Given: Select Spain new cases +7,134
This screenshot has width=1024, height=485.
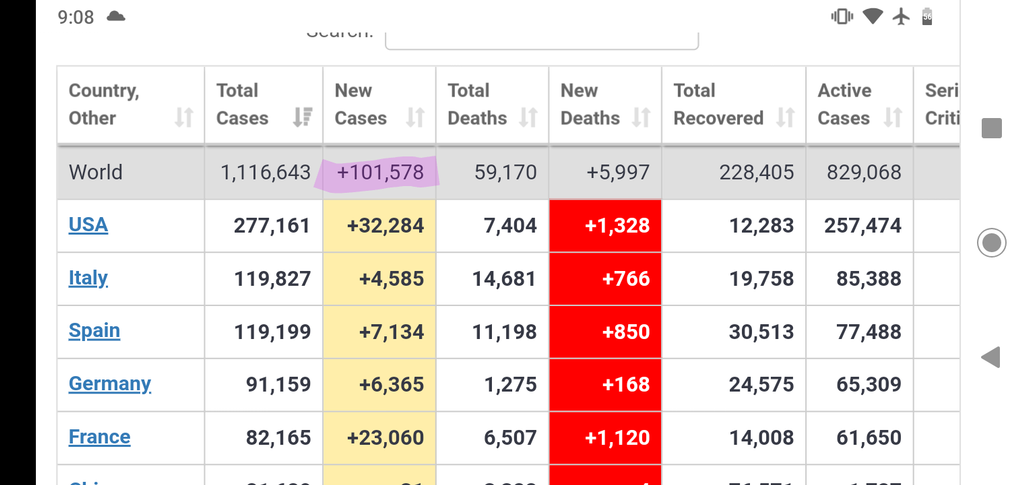Looking at the screenshot, I should (x=391, y=332).
